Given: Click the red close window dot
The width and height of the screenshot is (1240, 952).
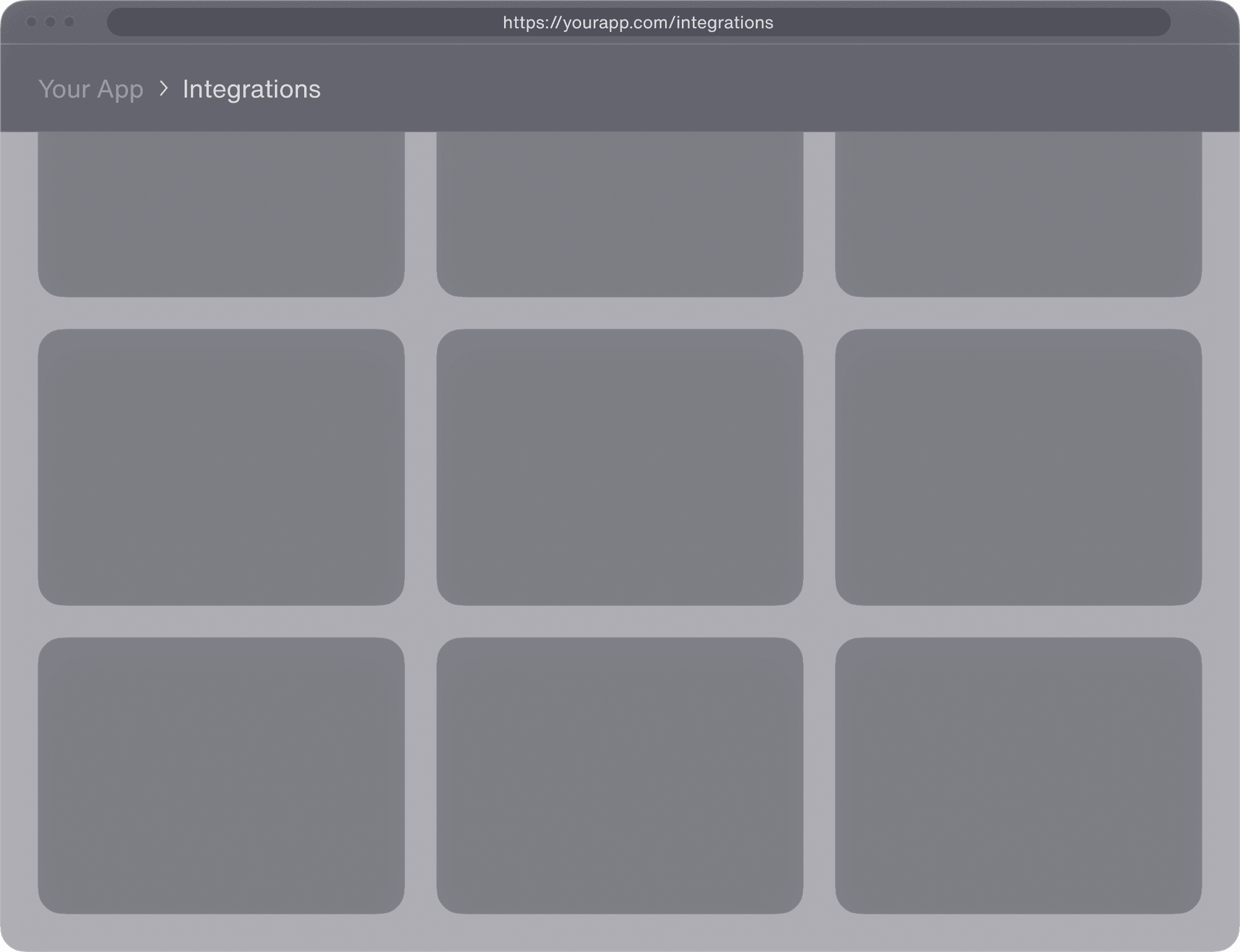Looking at the screenshot, I should point(32,22).
